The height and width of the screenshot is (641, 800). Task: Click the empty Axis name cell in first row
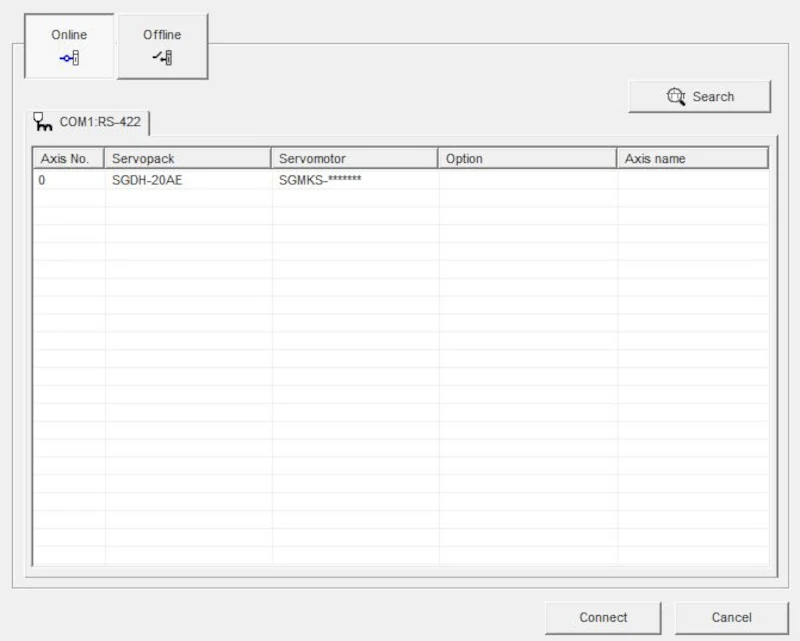pyautogui.click(x=692, y=180)
